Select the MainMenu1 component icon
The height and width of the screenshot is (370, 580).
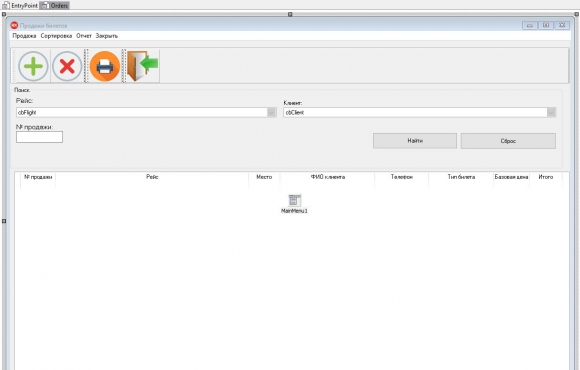point(294,201)
